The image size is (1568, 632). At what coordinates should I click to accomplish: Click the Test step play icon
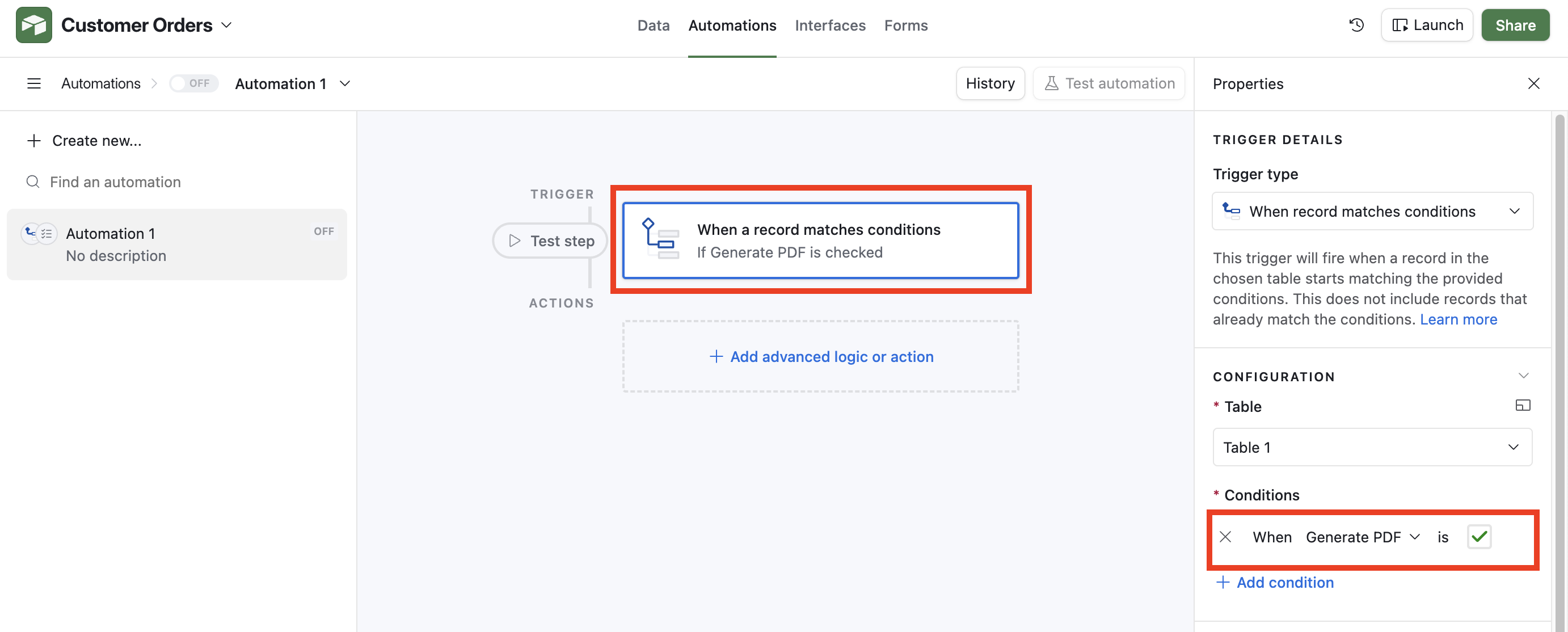[x=515, y=241]
